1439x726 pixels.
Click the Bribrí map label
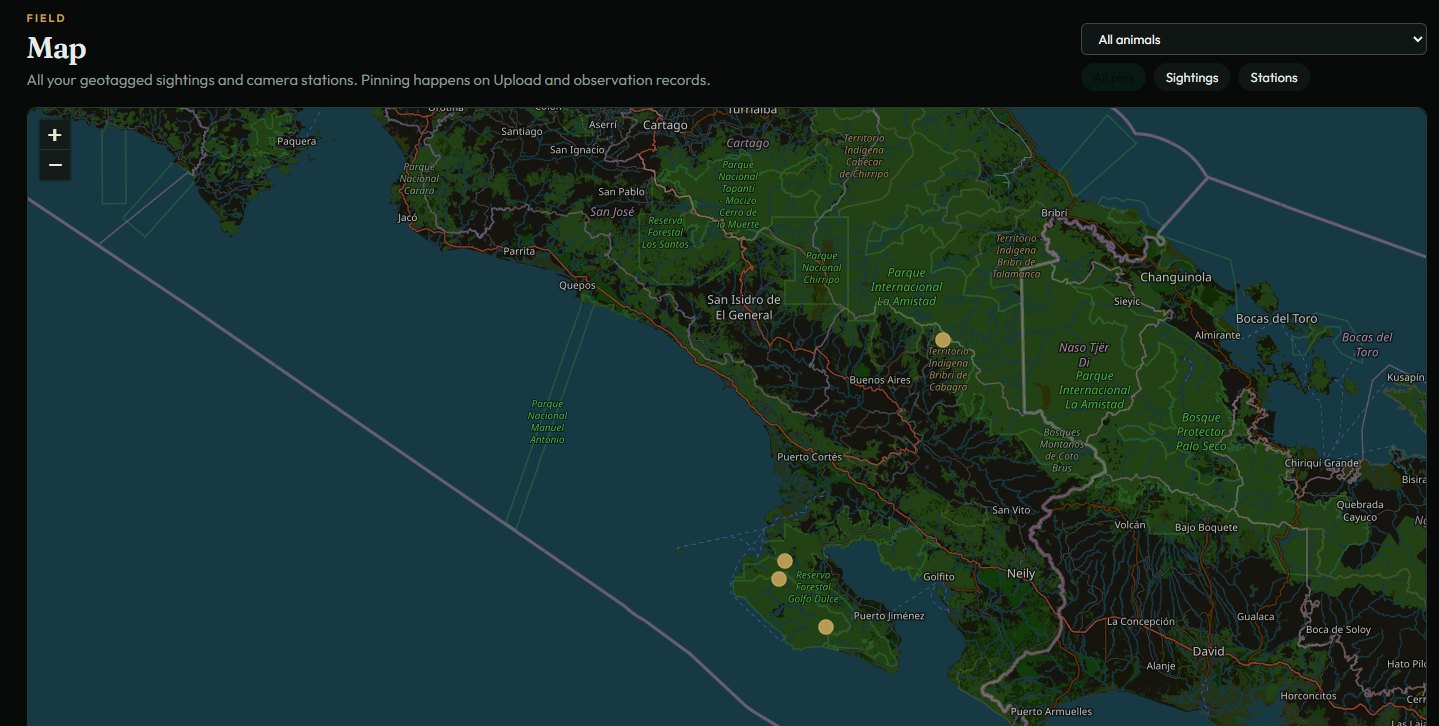point(1055,213)
